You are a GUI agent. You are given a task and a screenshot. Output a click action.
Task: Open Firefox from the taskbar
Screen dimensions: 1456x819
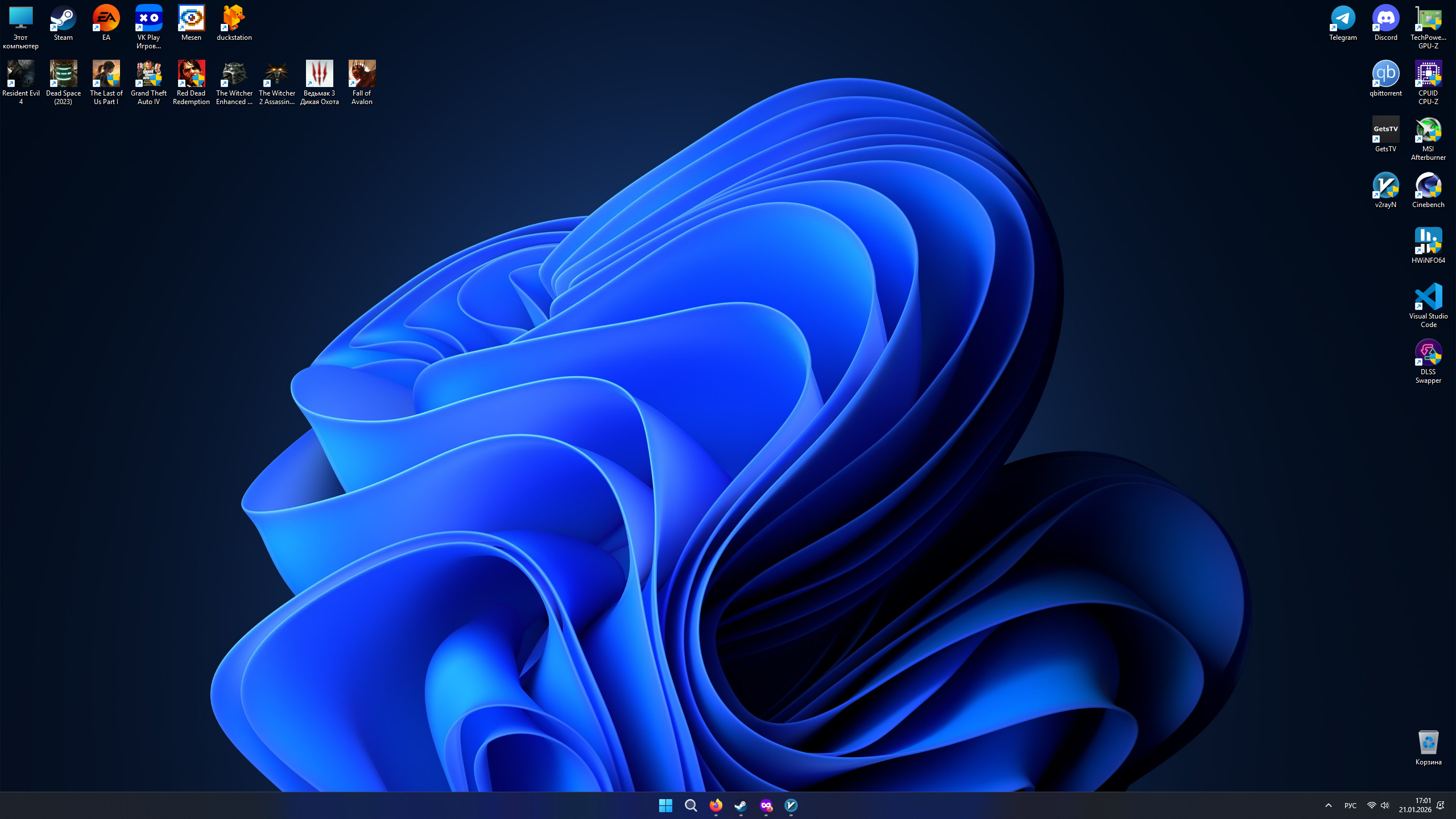point(715,805)
